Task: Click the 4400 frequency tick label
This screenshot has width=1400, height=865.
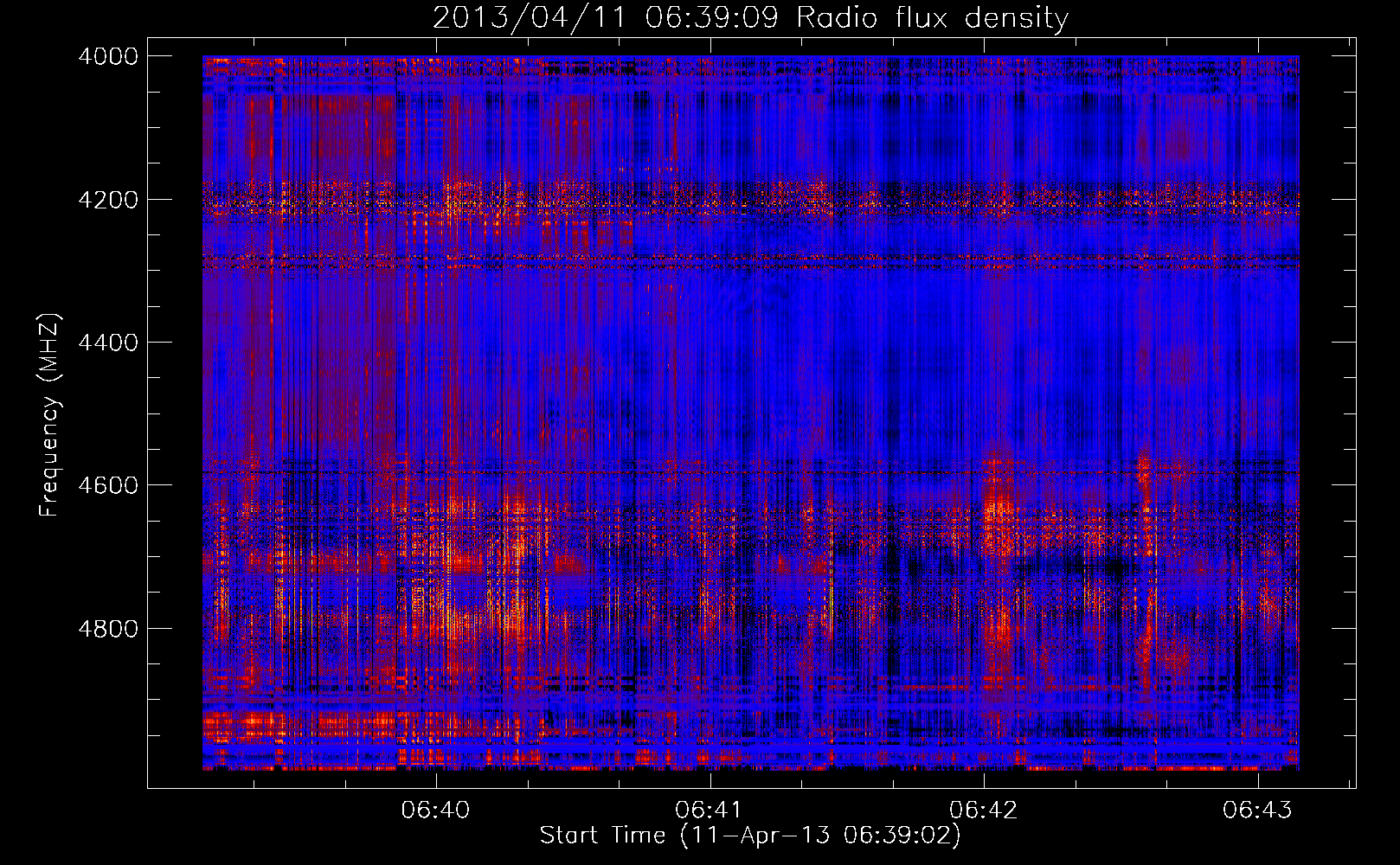Action: pos(108,343)
